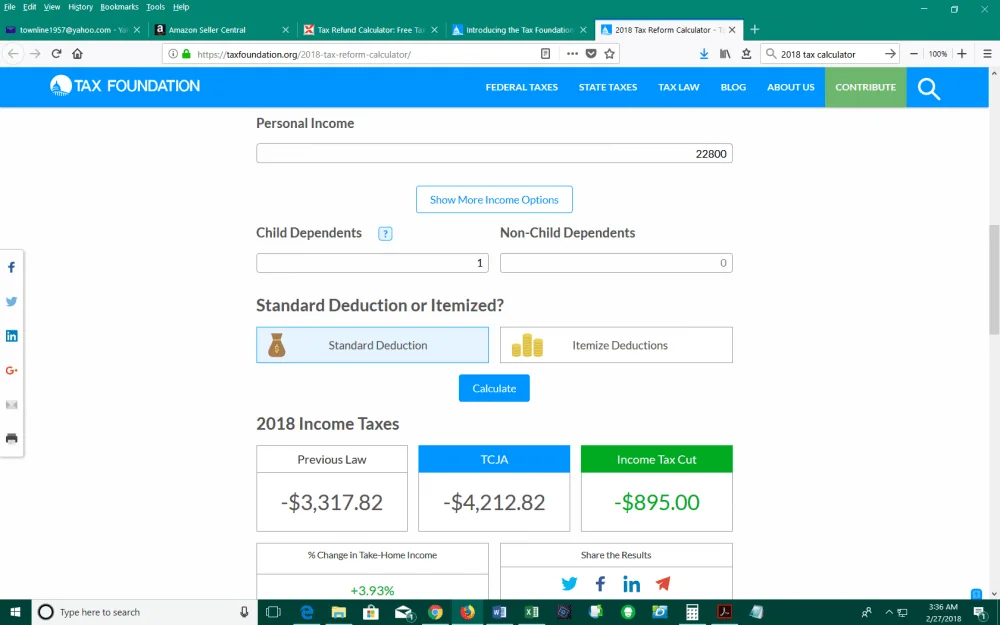Open site search magnifier icon

point(929,89)
